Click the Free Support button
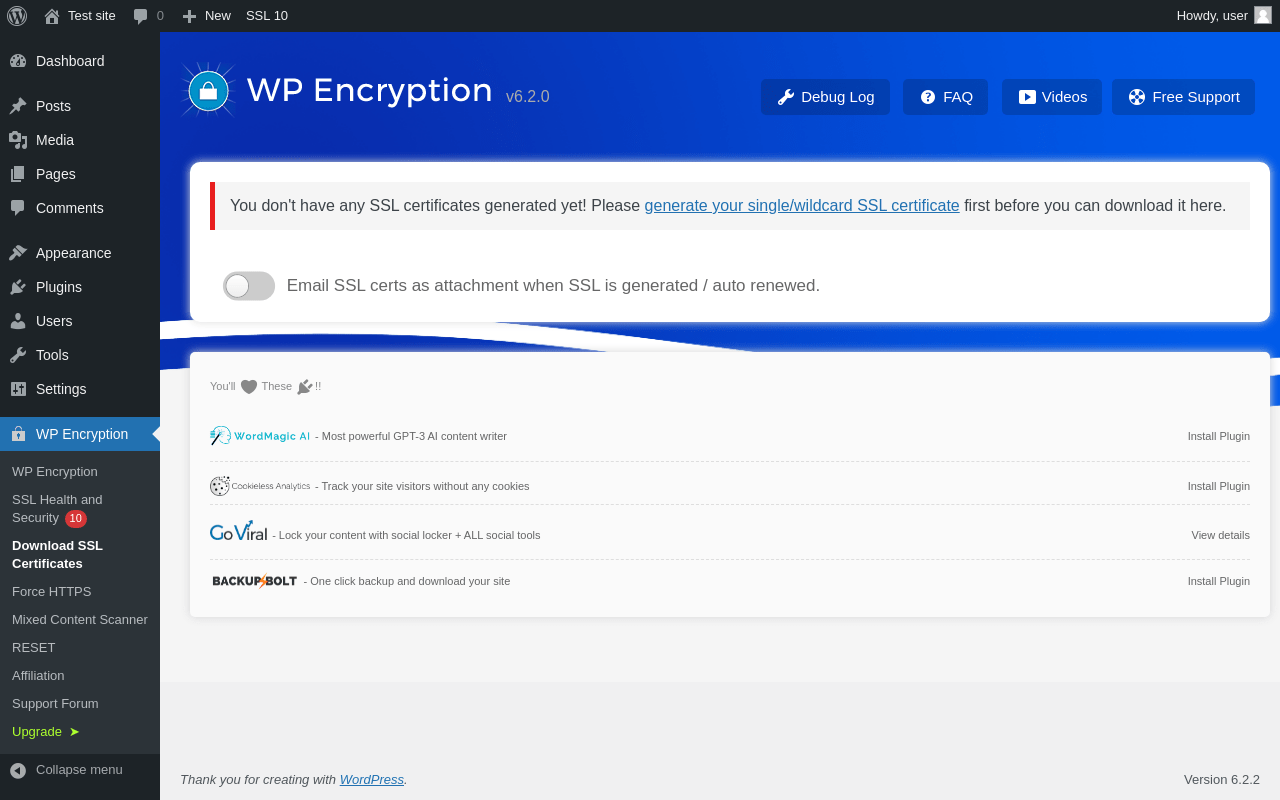Screen dimensions: 1280x800 1183,97
